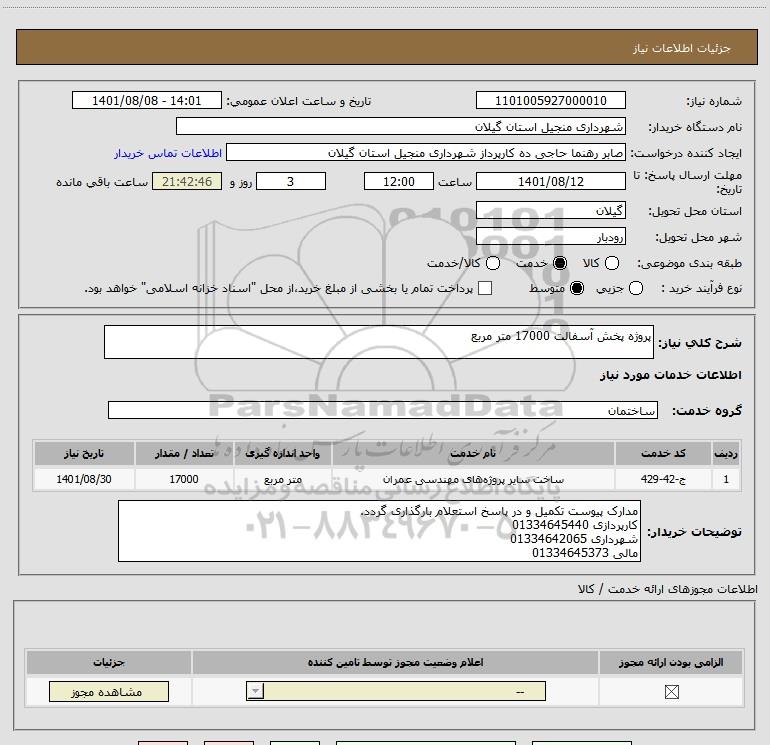Toggle the اسناد خزانه اسلامی payment checkbox
The height and width of the screenshot is (745, 770).
coord(485,288)
